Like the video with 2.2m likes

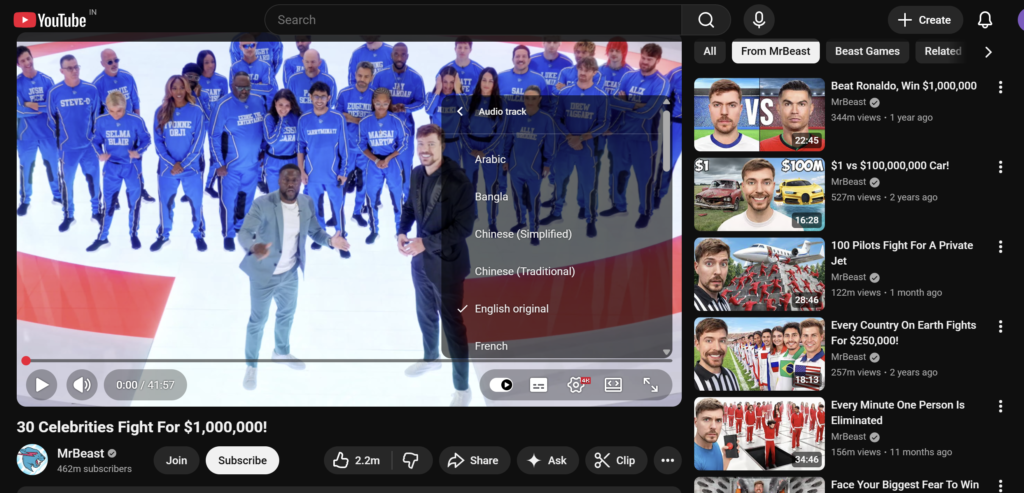[357, 460]
